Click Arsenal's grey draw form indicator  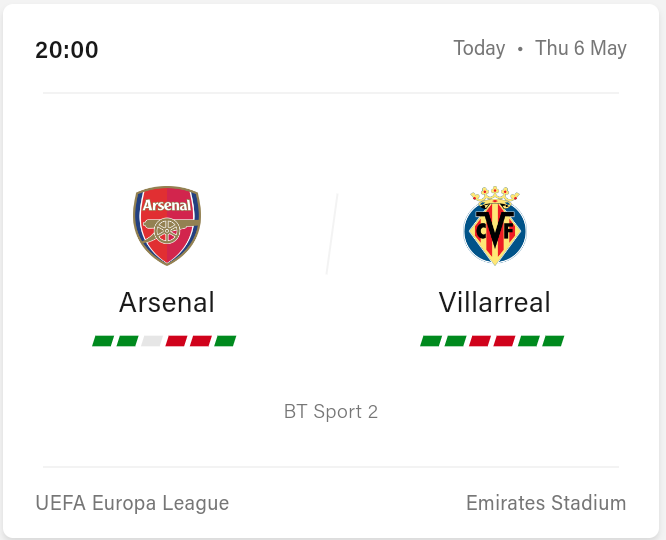pos(152,341)
